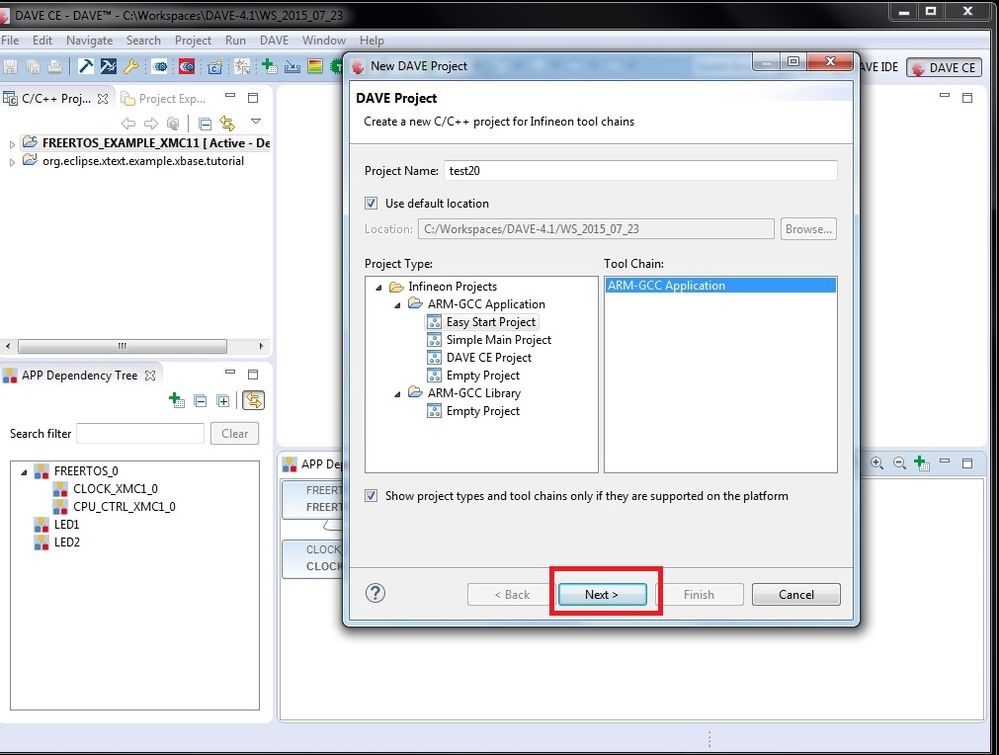Viewport: 999px width, 755px height.
Task: Click the yellow wrench toolbar icon
Action: pyautogui.click(x=131, y=66)
